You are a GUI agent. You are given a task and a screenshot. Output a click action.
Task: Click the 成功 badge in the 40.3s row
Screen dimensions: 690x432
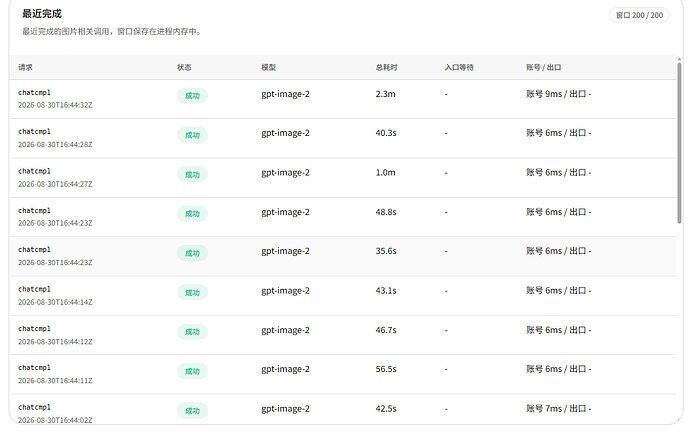tap(192, 135)
